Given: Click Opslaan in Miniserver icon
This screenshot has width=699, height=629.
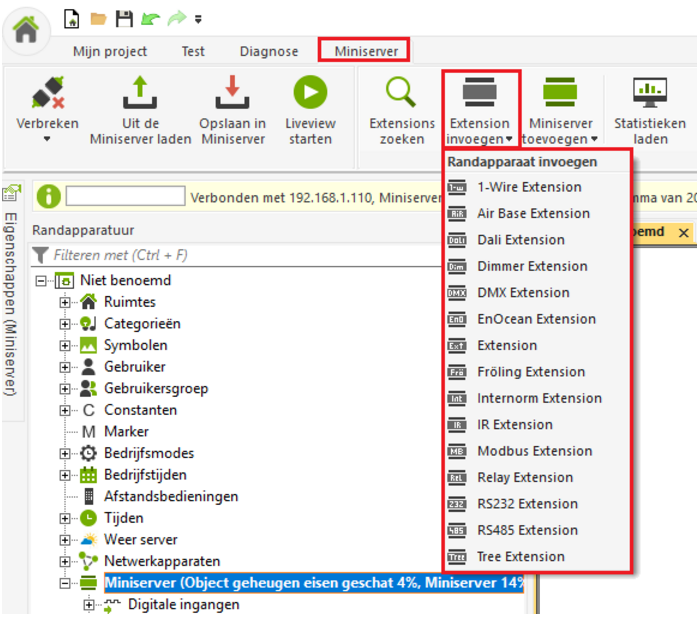Looking at the screenshot, I should pos(232,92).
